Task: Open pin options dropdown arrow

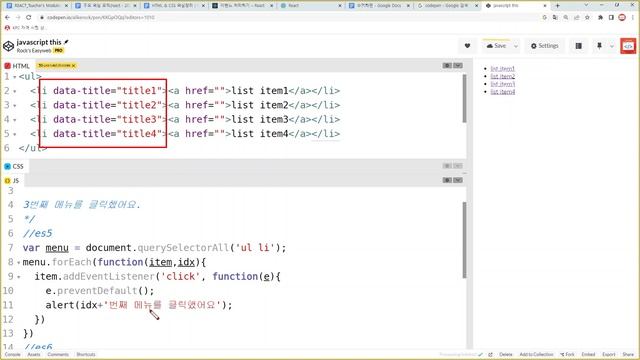Action: (611, 46)
